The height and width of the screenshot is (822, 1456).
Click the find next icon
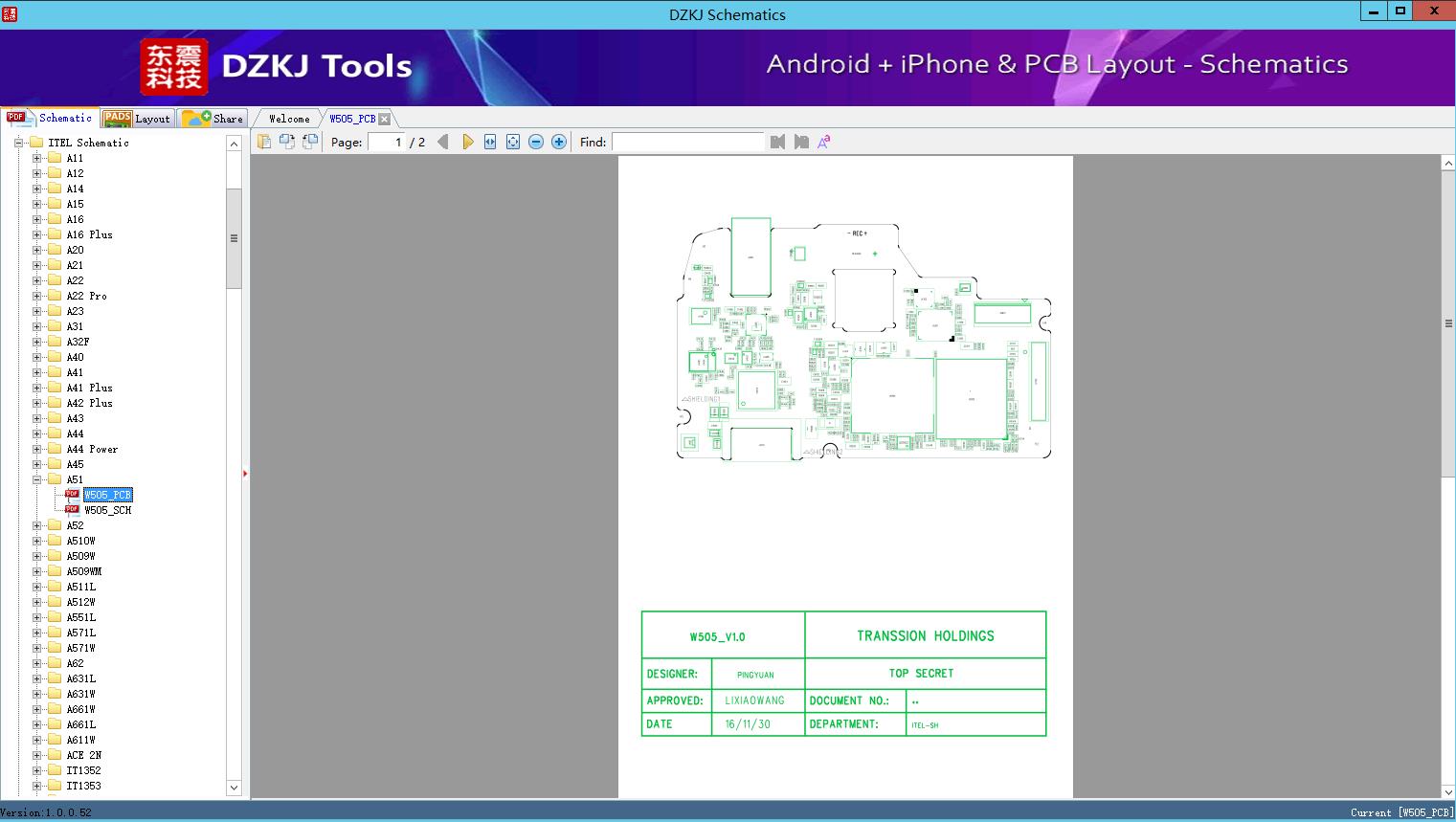pyautogui.click(x=801, y=142)
